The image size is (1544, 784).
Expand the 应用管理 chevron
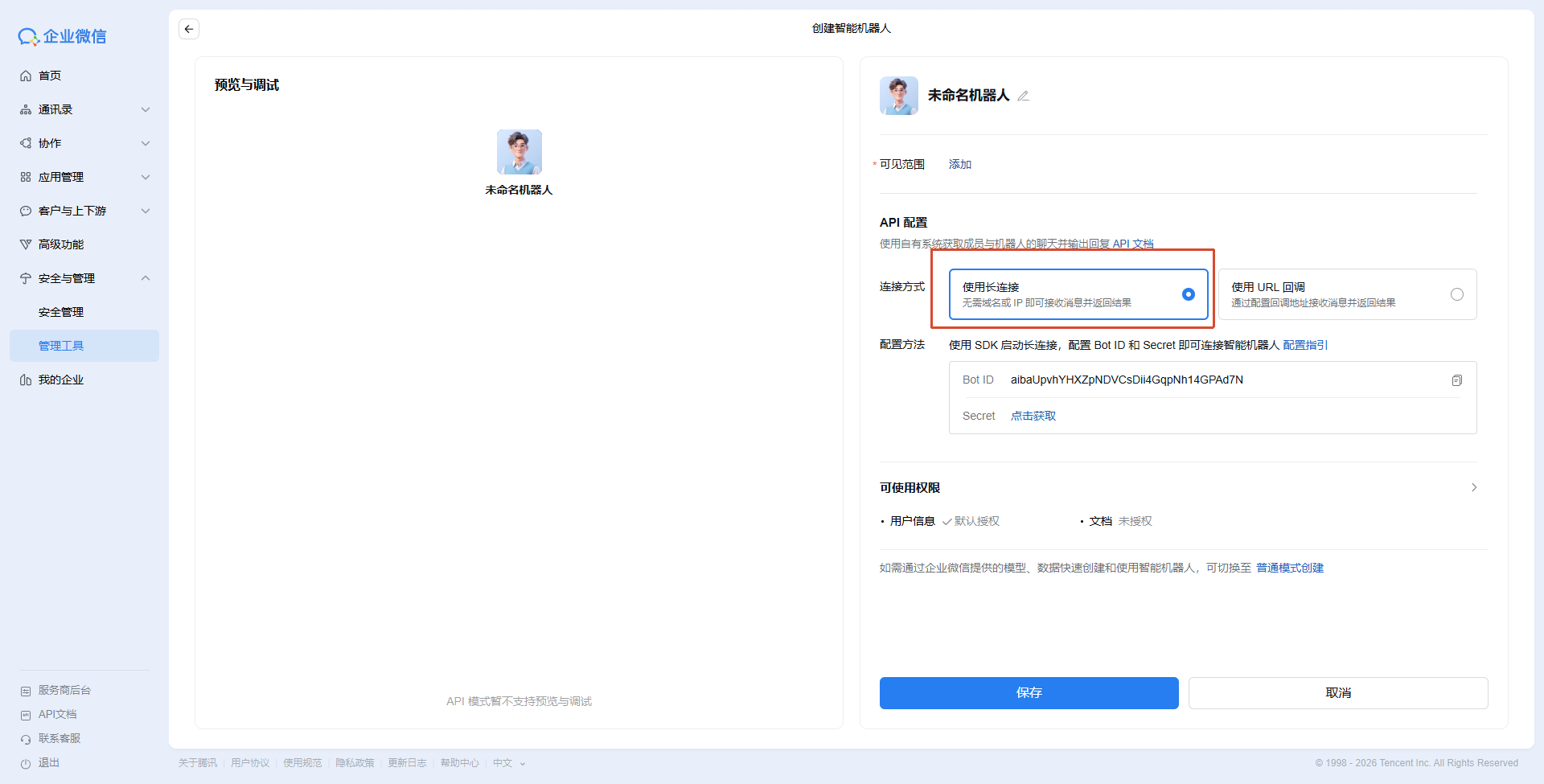(x=146, y=177)
